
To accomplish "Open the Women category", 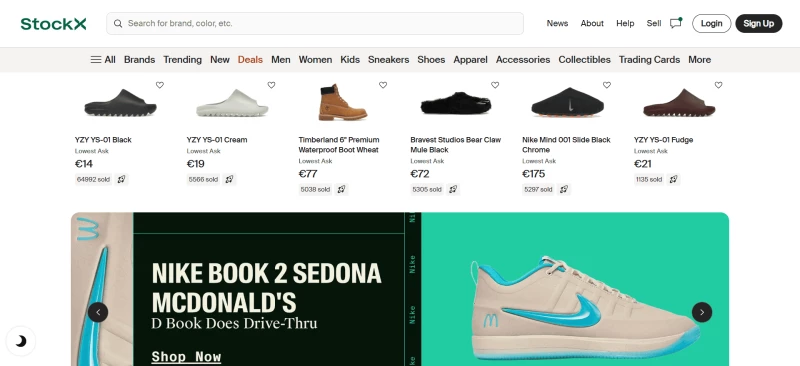I will tap(315, 60).
